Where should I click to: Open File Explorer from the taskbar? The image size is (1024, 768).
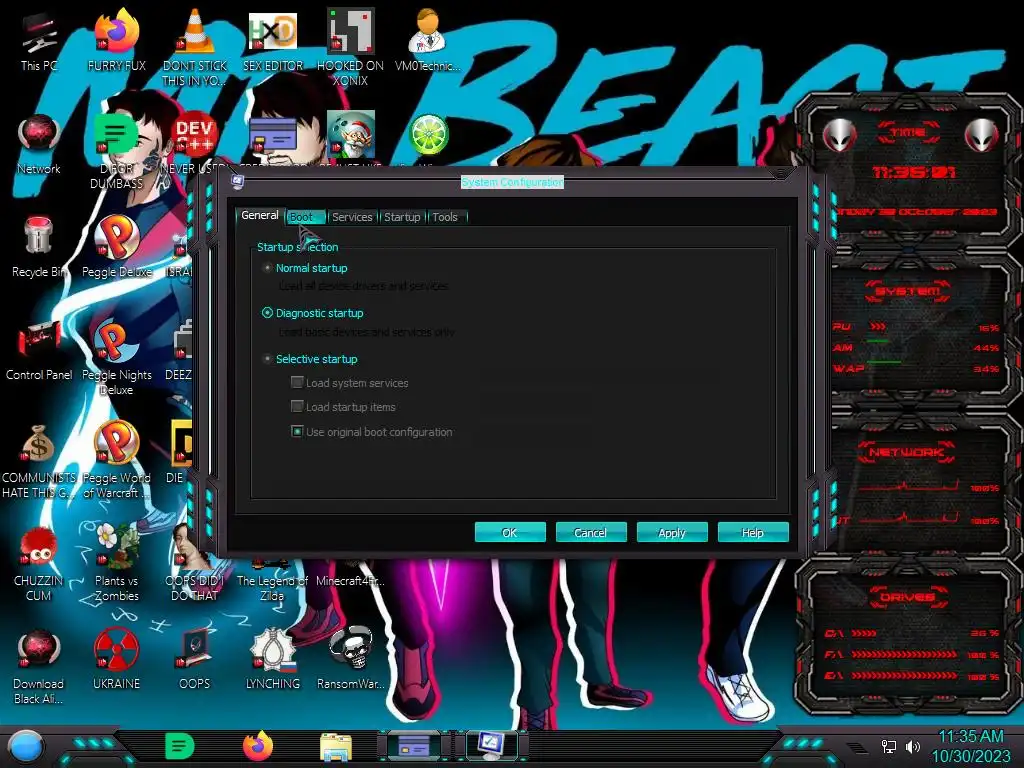(336, 747)
